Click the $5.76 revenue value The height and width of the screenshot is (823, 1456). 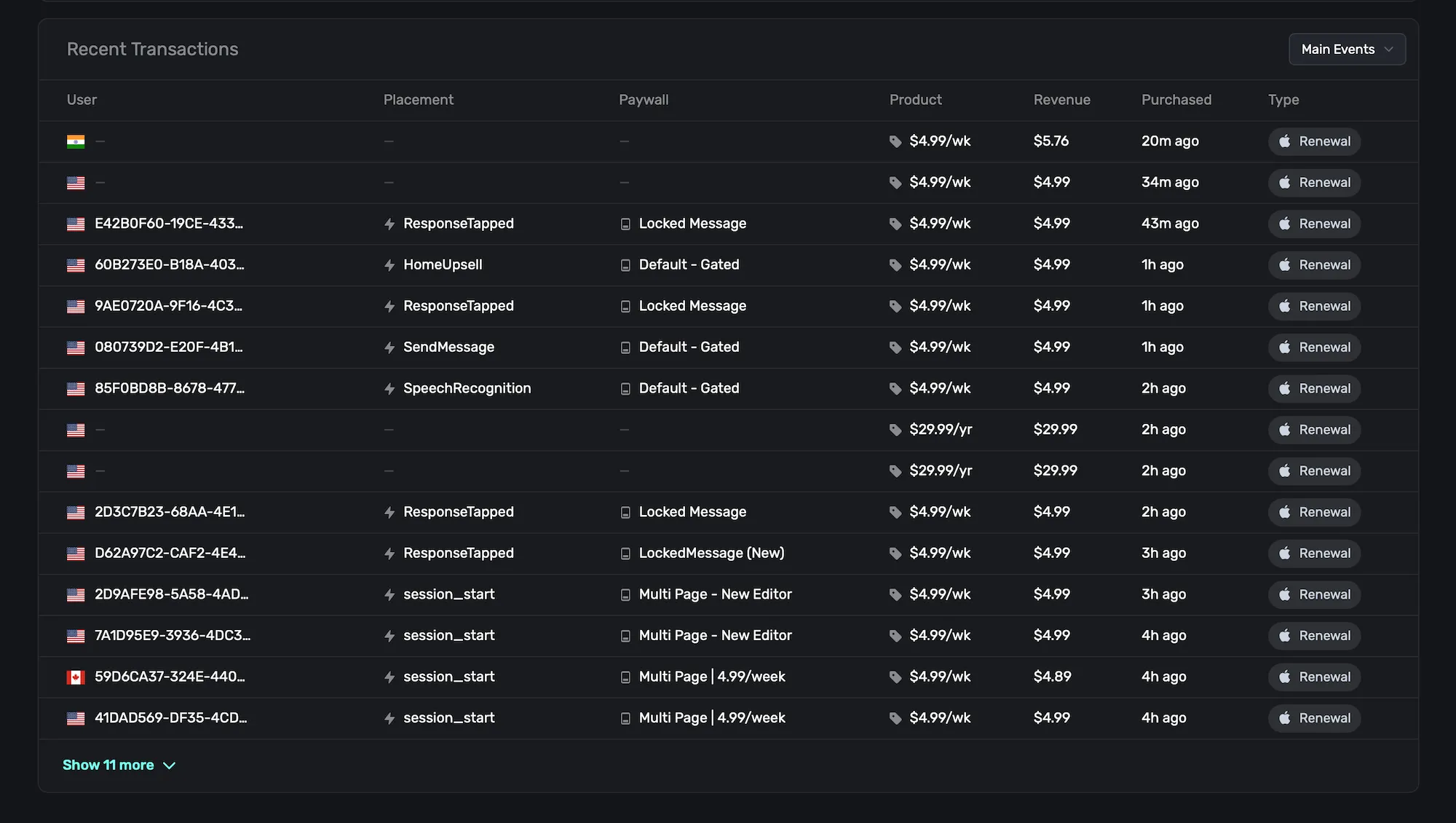tap(1051, 141)
